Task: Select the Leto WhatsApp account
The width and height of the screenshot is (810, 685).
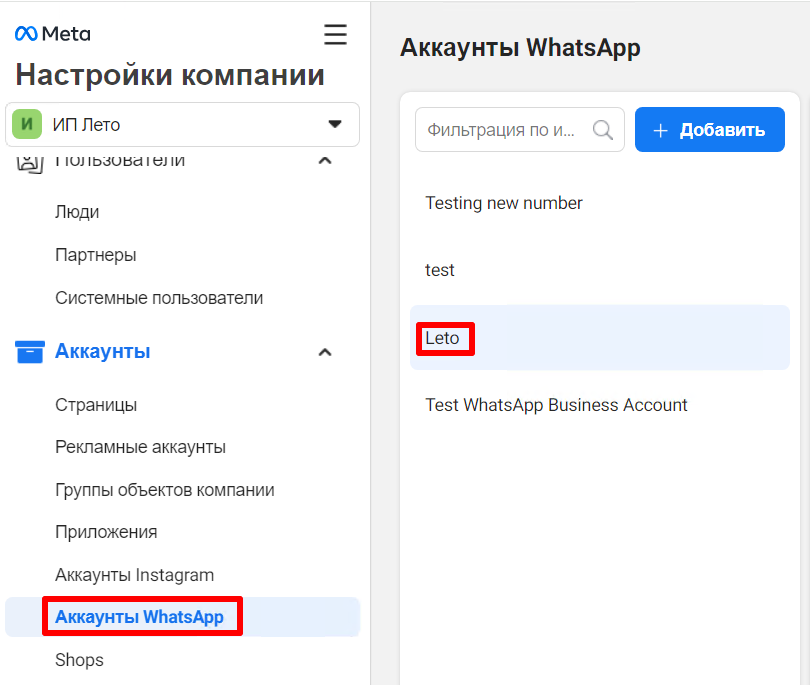Action: tap(443, 338)
